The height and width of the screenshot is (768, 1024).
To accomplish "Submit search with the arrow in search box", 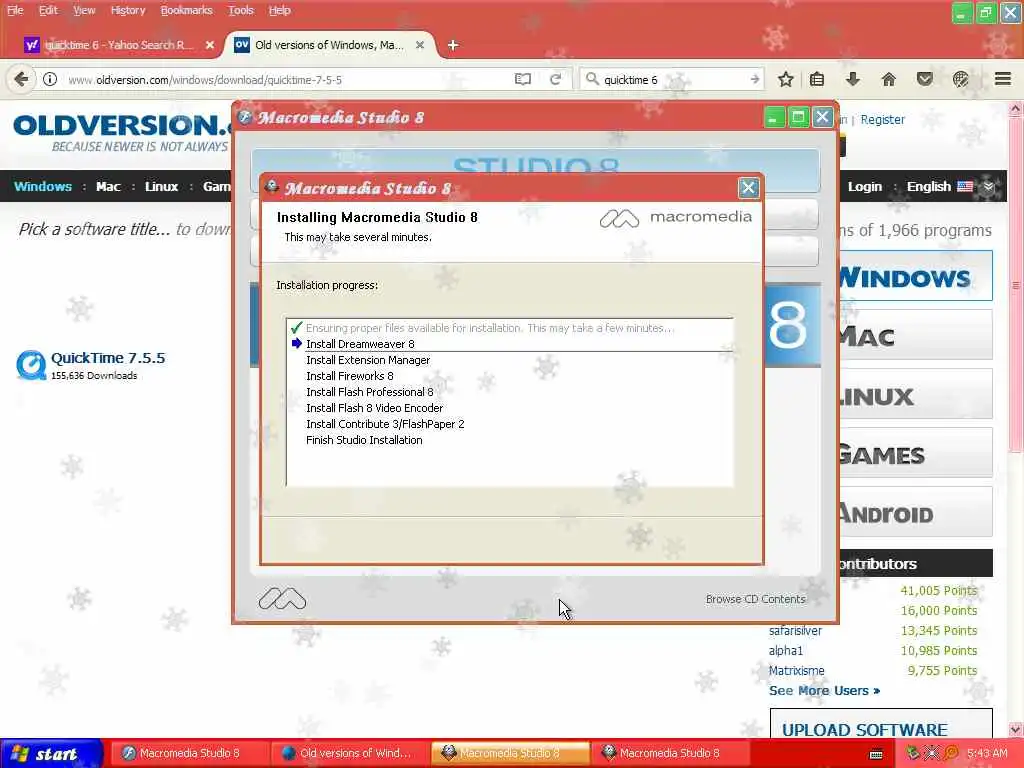I will (x=755, y=79).
